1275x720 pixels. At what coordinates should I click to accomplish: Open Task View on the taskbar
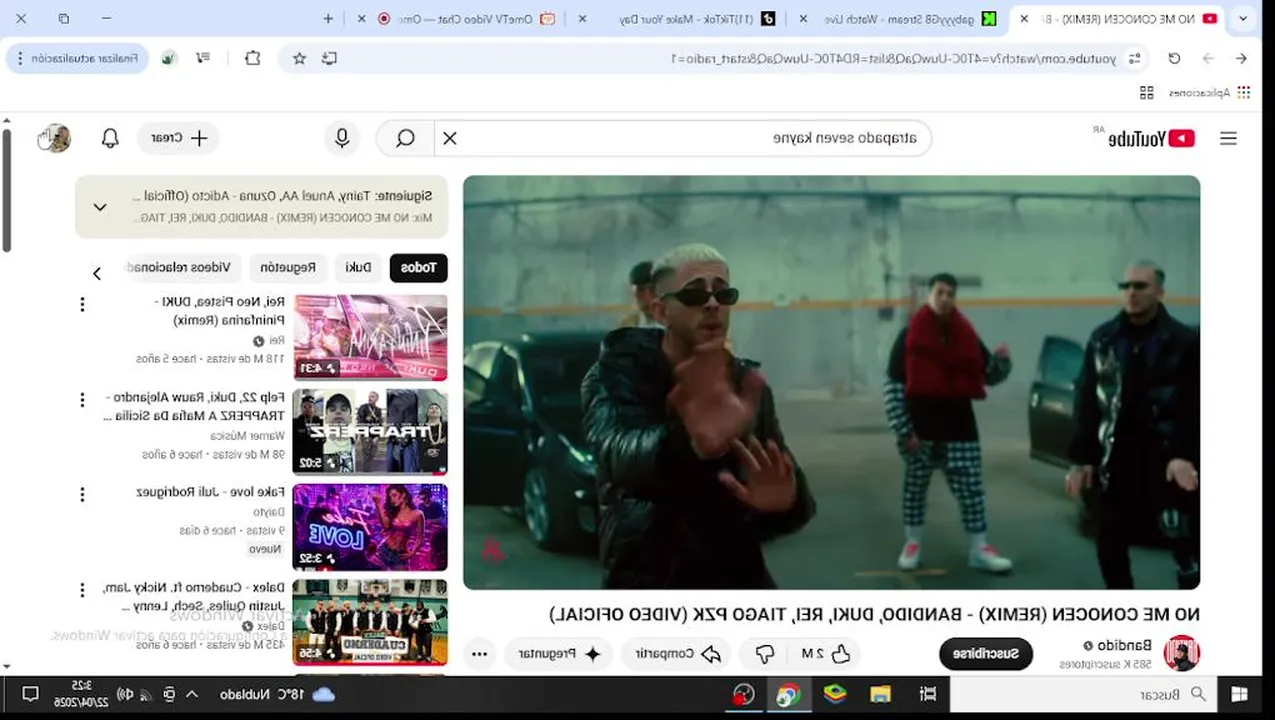click(928, 694)
